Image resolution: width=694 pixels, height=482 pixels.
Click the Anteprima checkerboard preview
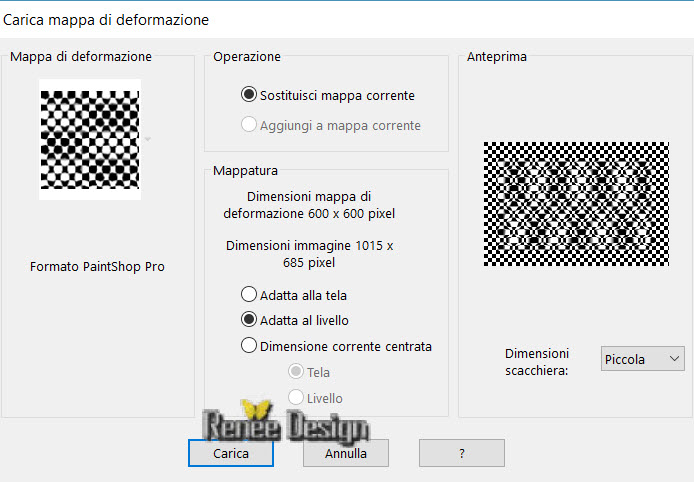coord(576,204)
